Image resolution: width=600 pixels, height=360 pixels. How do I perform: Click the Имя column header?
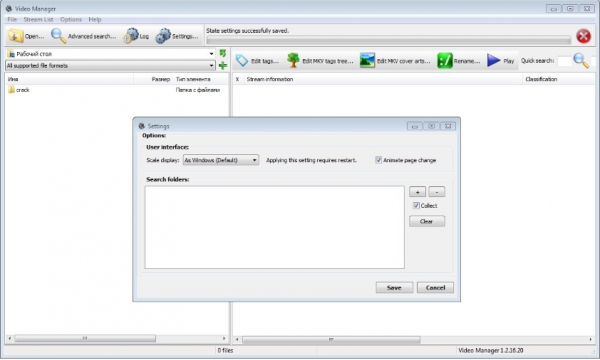click(69, 79)
